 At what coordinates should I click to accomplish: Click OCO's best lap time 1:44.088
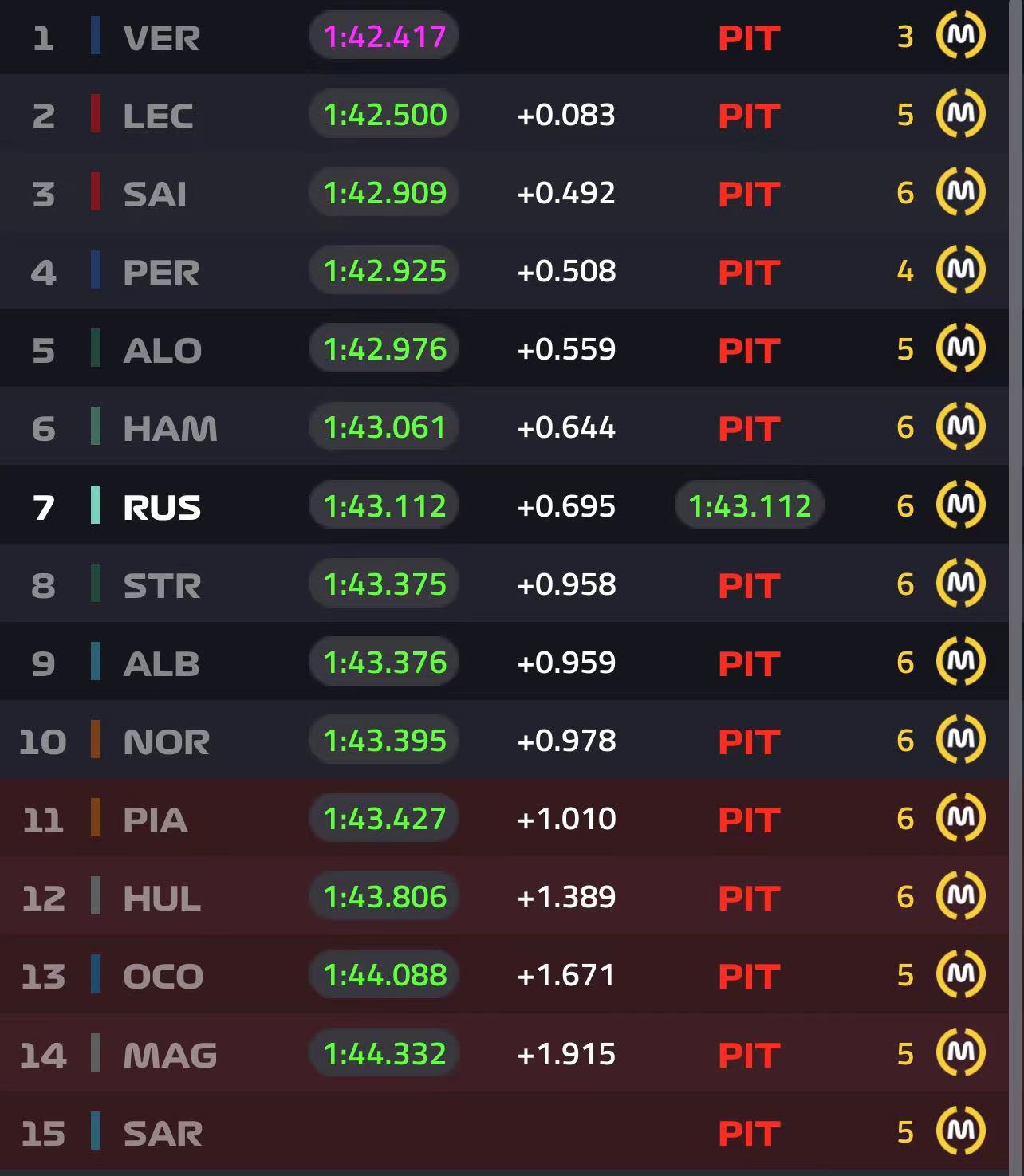(x=384, y=974)
